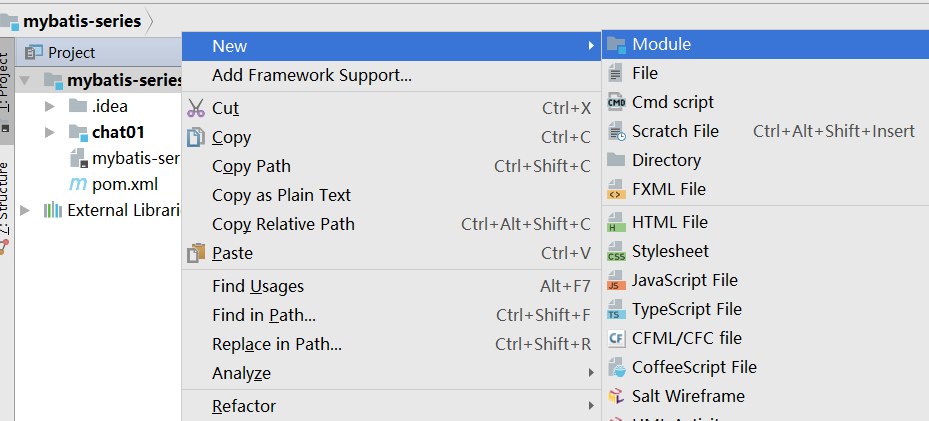Click the TypeScript File TS icon
The height and width of the screenshot is (421, 929).
(616, 310)
